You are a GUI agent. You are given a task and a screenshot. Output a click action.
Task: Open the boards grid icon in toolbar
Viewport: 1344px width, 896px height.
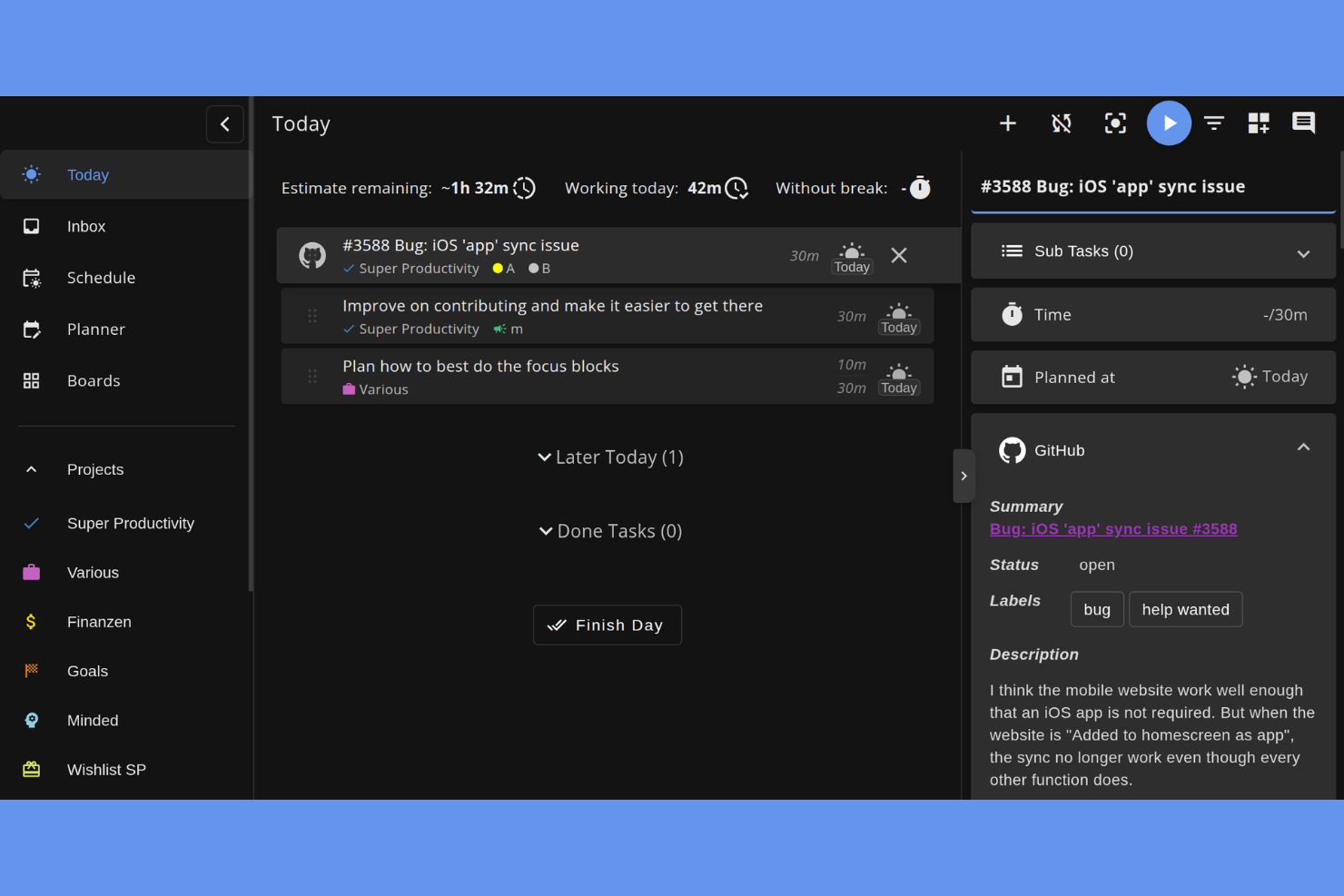(x=1259, y=123)
